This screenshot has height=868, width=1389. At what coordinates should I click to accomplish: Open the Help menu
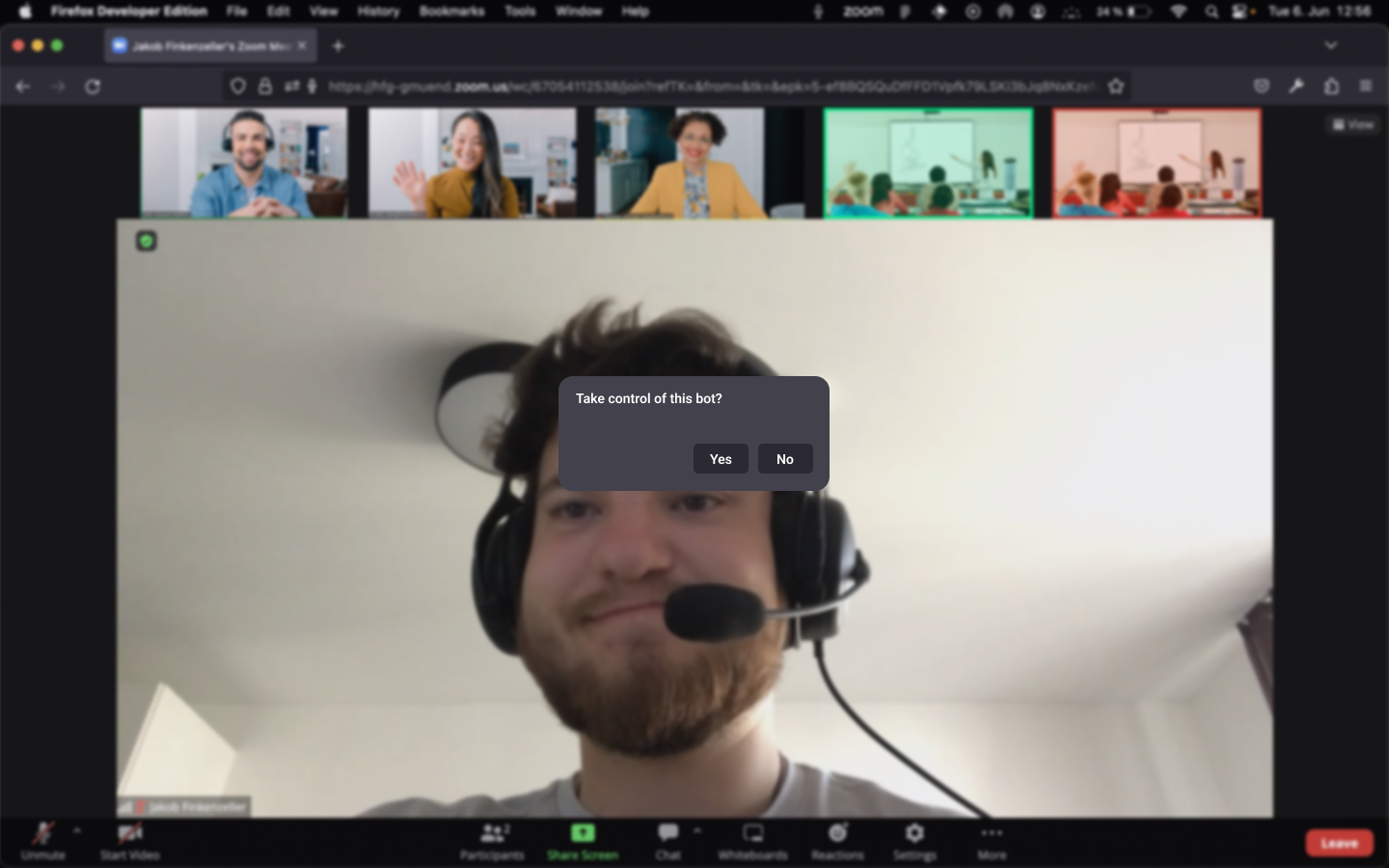(635, 12)
